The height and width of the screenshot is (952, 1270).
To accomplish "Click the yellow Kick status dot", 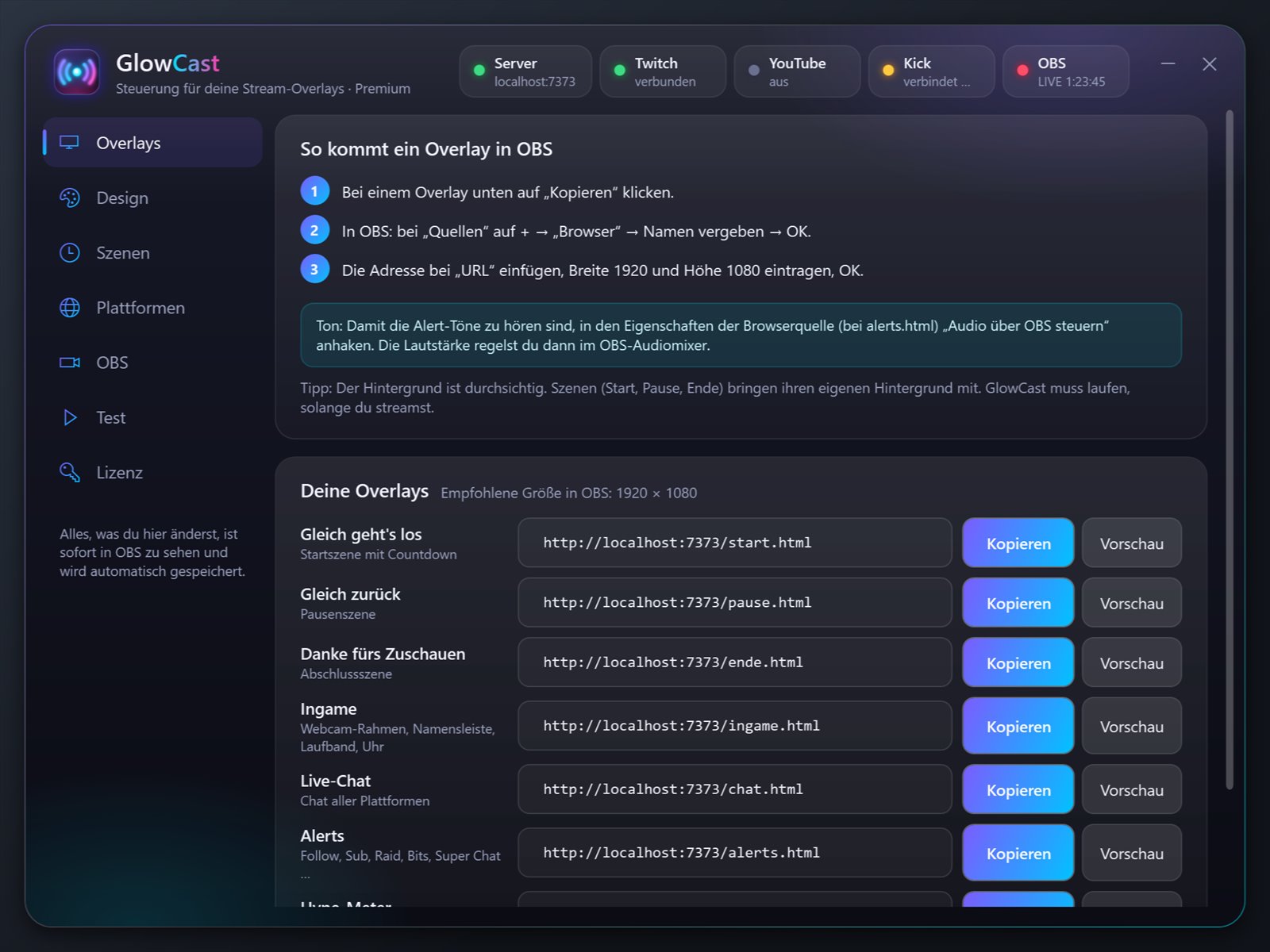I will [x=887, y=71].
